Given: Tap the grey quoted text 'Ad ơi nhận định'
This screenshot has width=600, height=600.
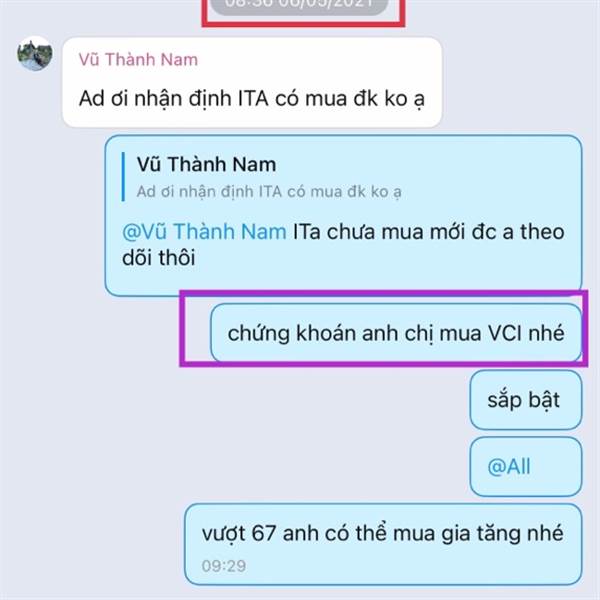Looking at the screenshot, I should click(269, 192).
